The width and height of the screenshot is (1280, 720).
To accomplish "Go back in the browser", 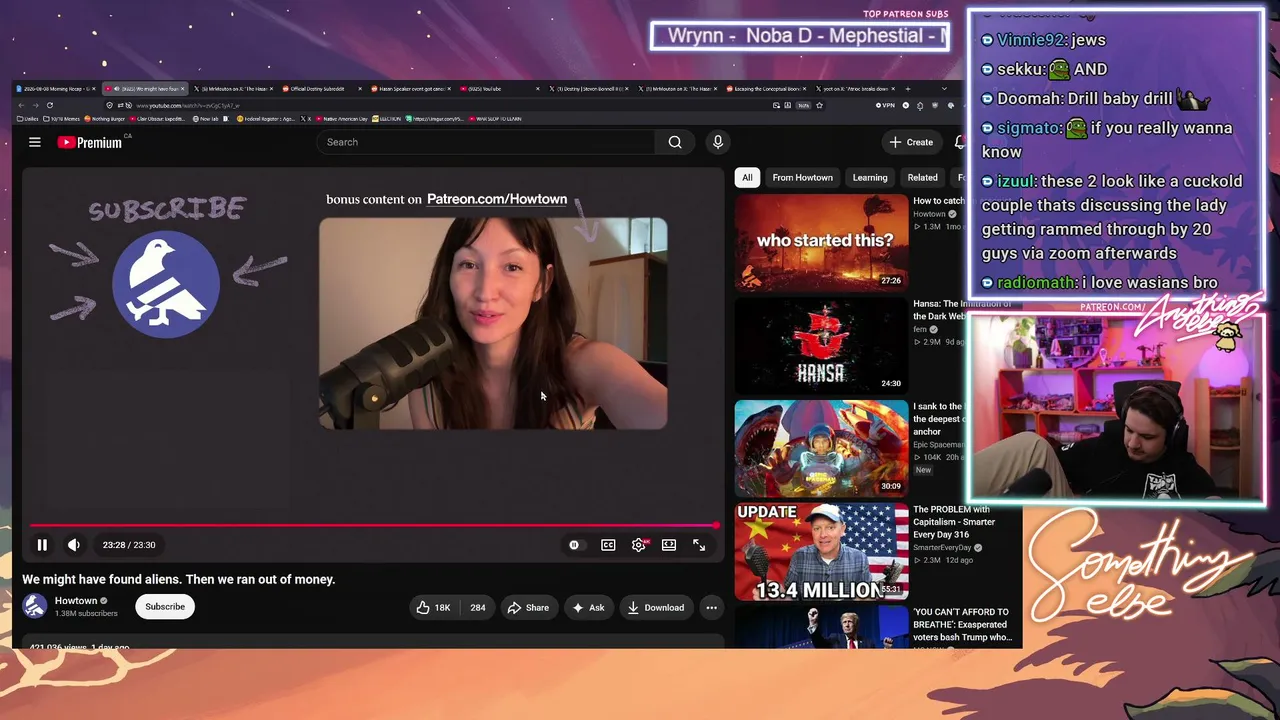I will [21, 105].
